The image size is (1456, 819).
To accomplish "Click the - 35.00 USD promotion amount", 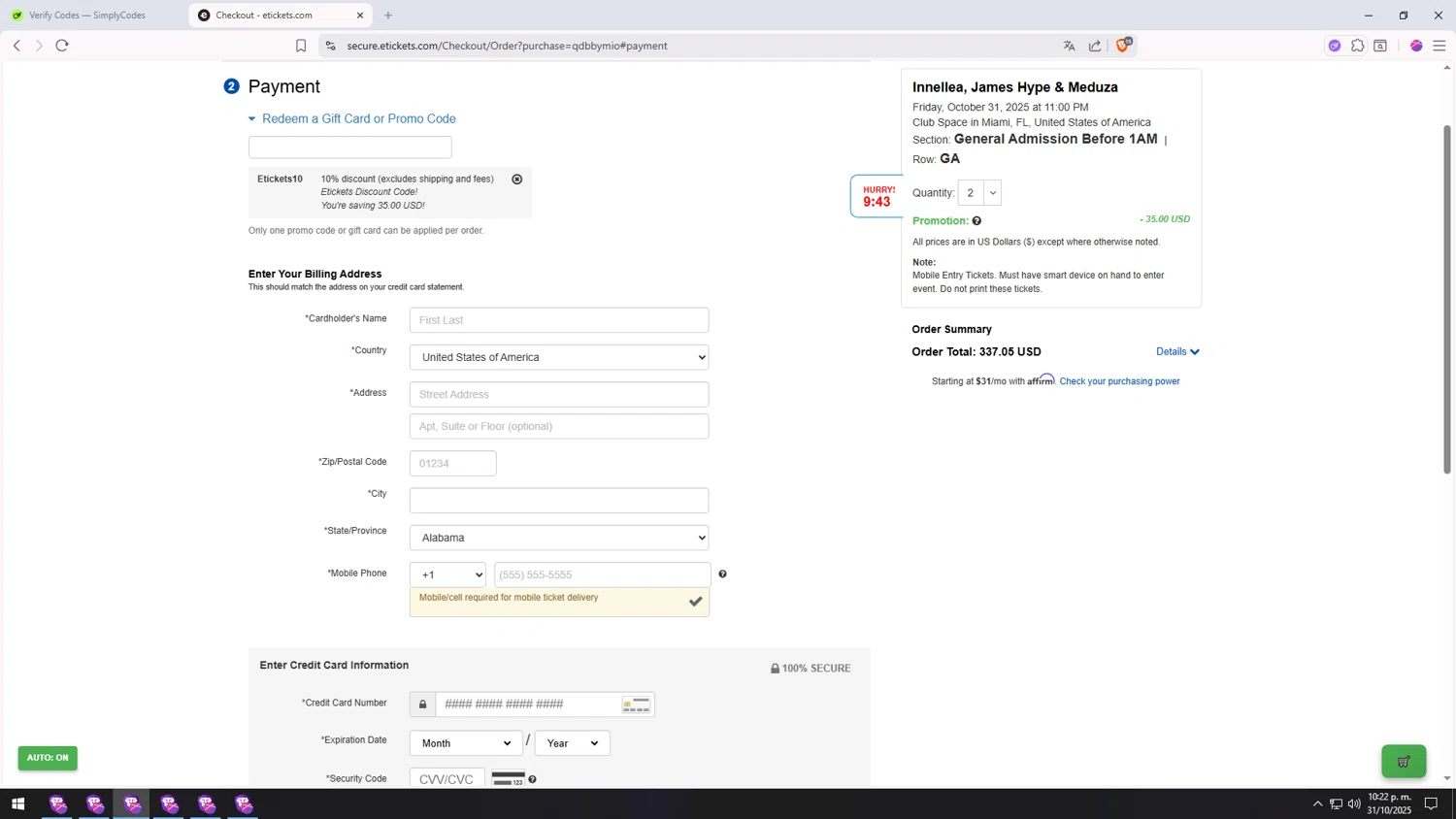I will click(x=1165, y=219).
